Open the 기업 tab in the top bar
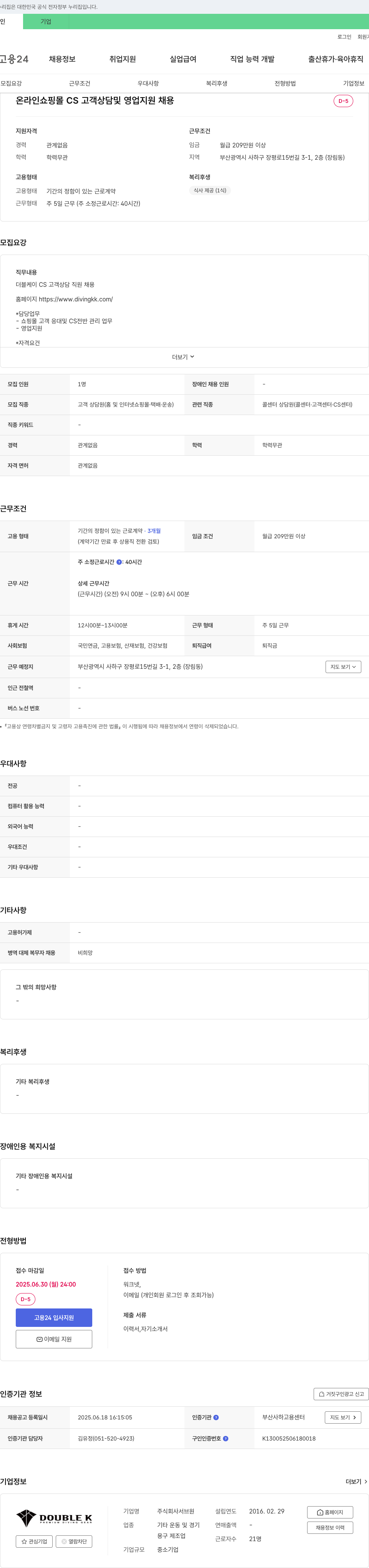Viewport: 369px width, 1568px height. [46, 21]
